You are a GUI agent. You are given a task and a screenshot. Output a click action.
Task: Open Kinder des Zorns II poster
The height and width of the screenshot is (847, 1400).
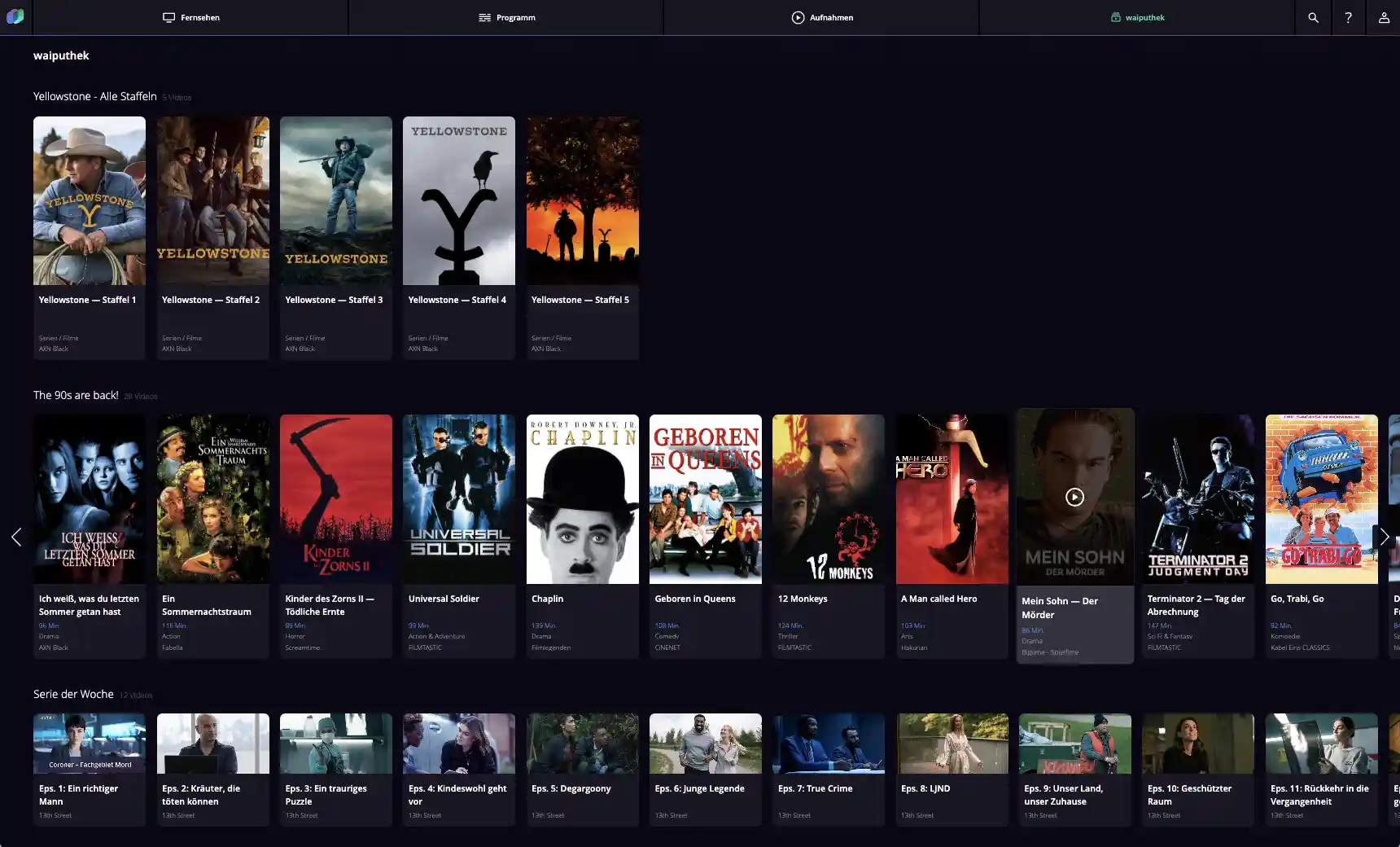(336, 499)
